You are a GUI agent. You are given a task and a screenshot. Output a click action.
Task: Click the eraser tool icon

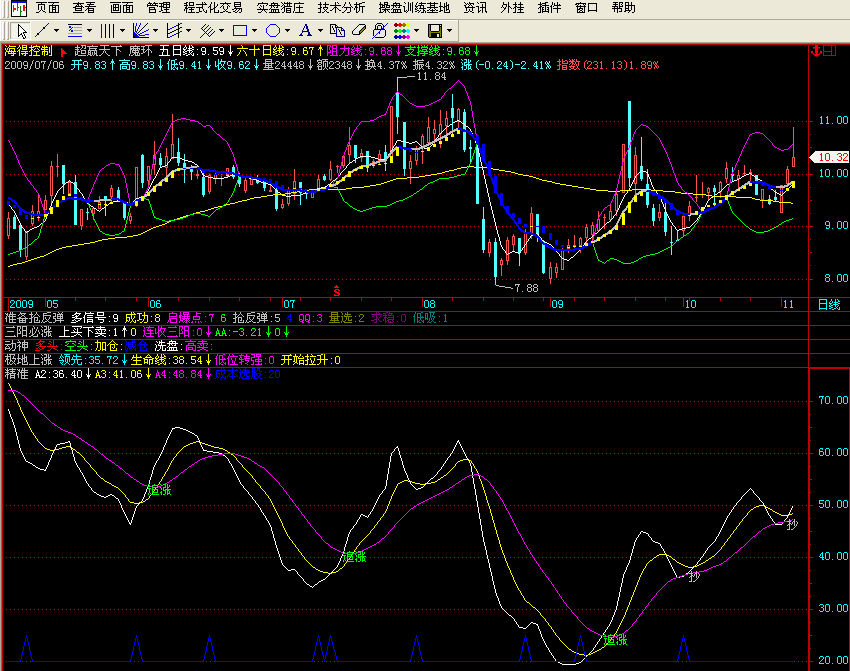[x=360, y=31]
